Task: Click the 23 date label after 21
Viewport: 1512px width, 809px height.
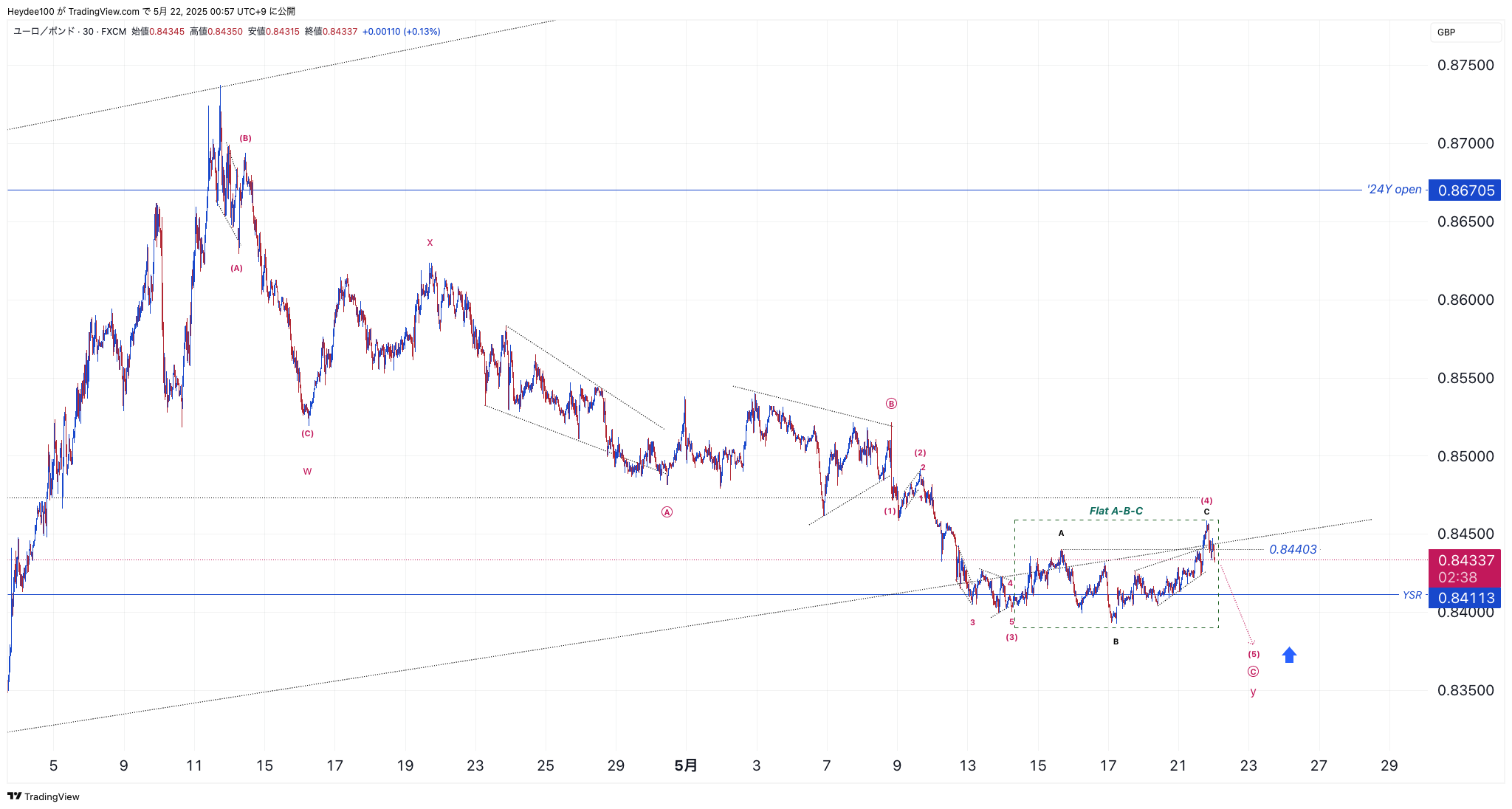Action: click(1248, 765)
